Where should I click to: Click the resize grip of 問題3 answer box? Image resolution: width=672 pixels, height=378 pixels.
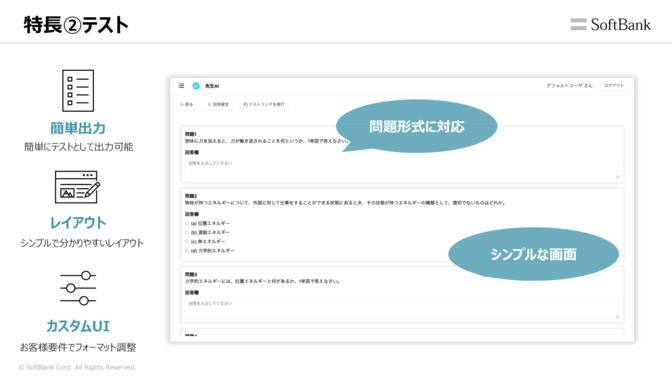[617, 316]
